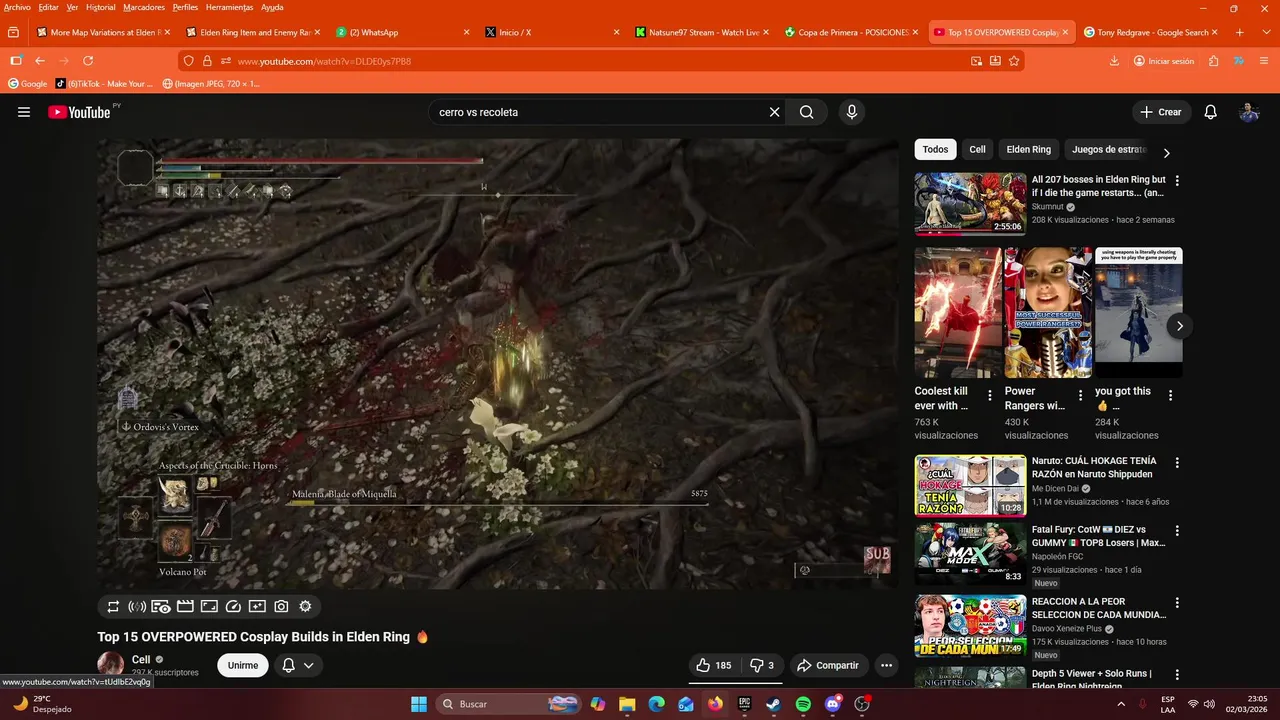Toggle the SUB channel watermark on the video
Image resolution: width=1280 pixels, height=720 pixels.
click(877, 560)
